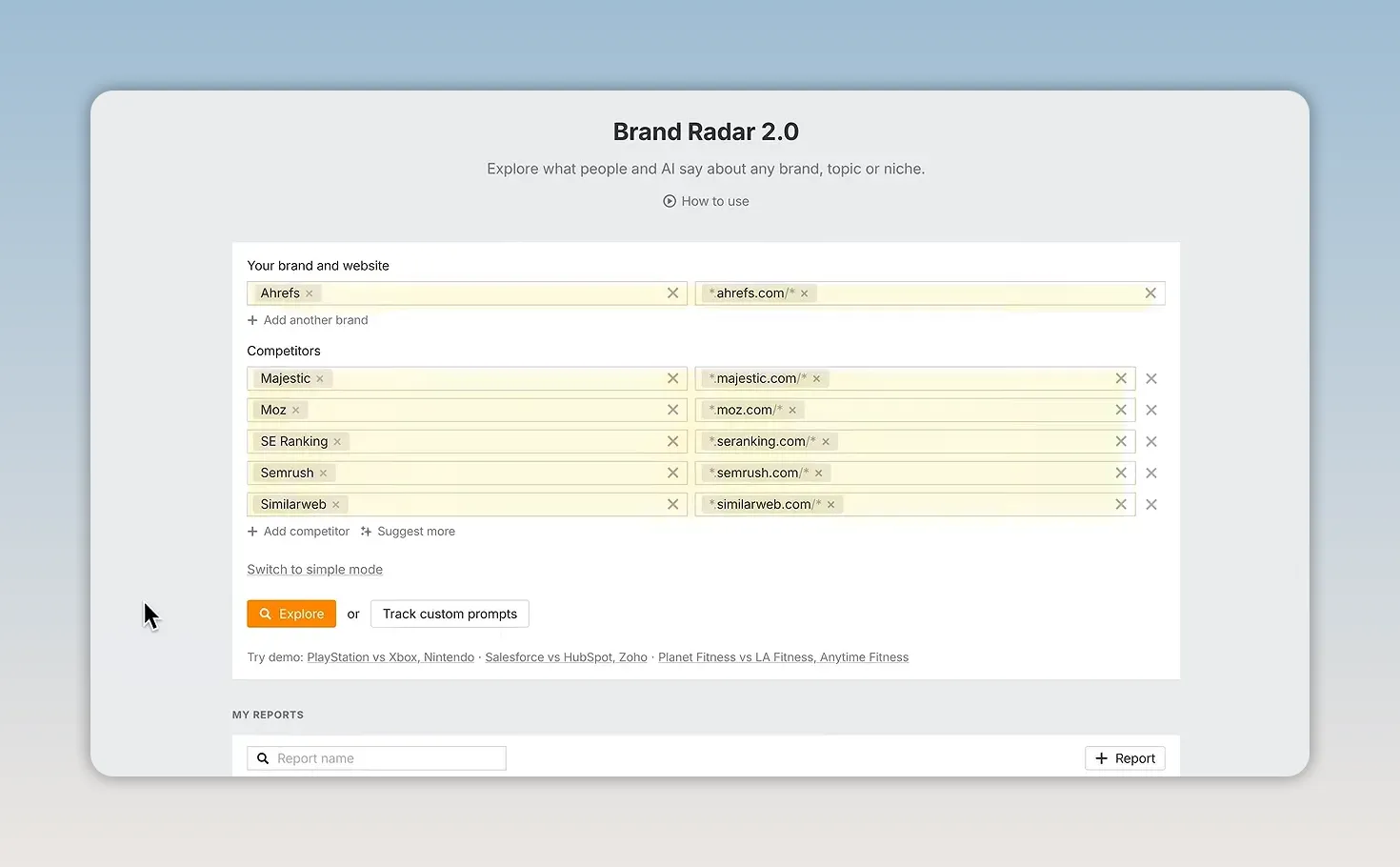Clear the Ahrefs brand name field
The width and height of the screenshot is (1400, 867).
(x=672, y=293)
